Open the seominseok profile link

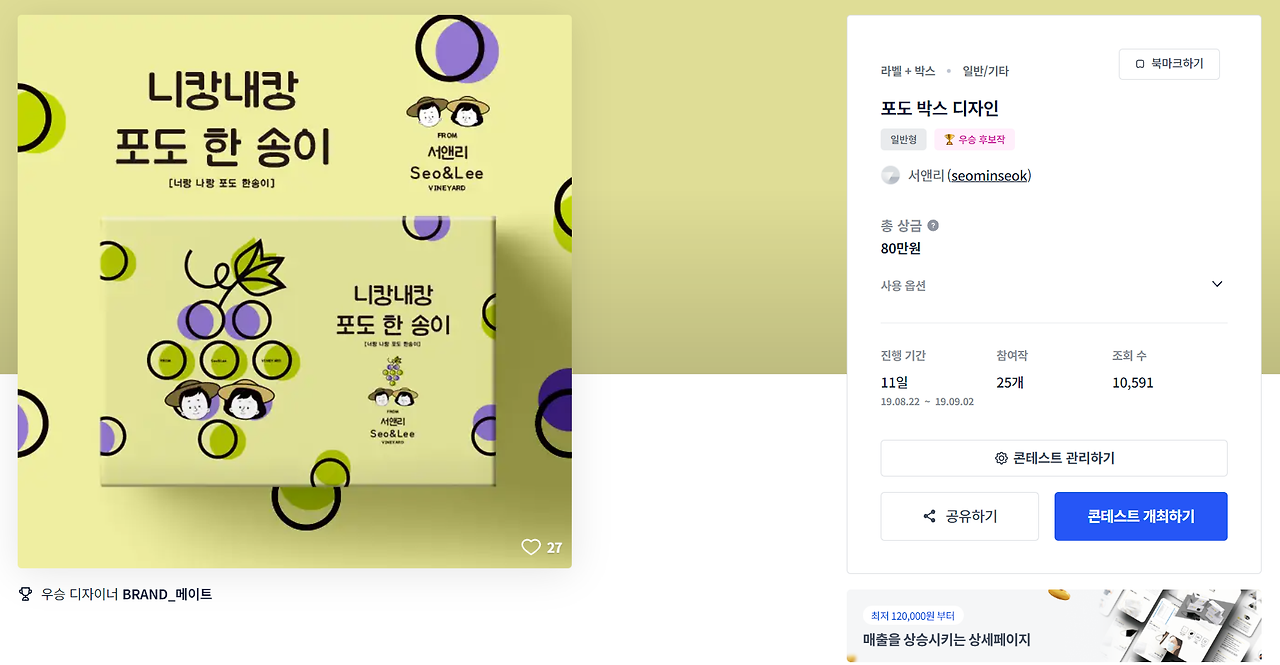click(x=989, y=176)
